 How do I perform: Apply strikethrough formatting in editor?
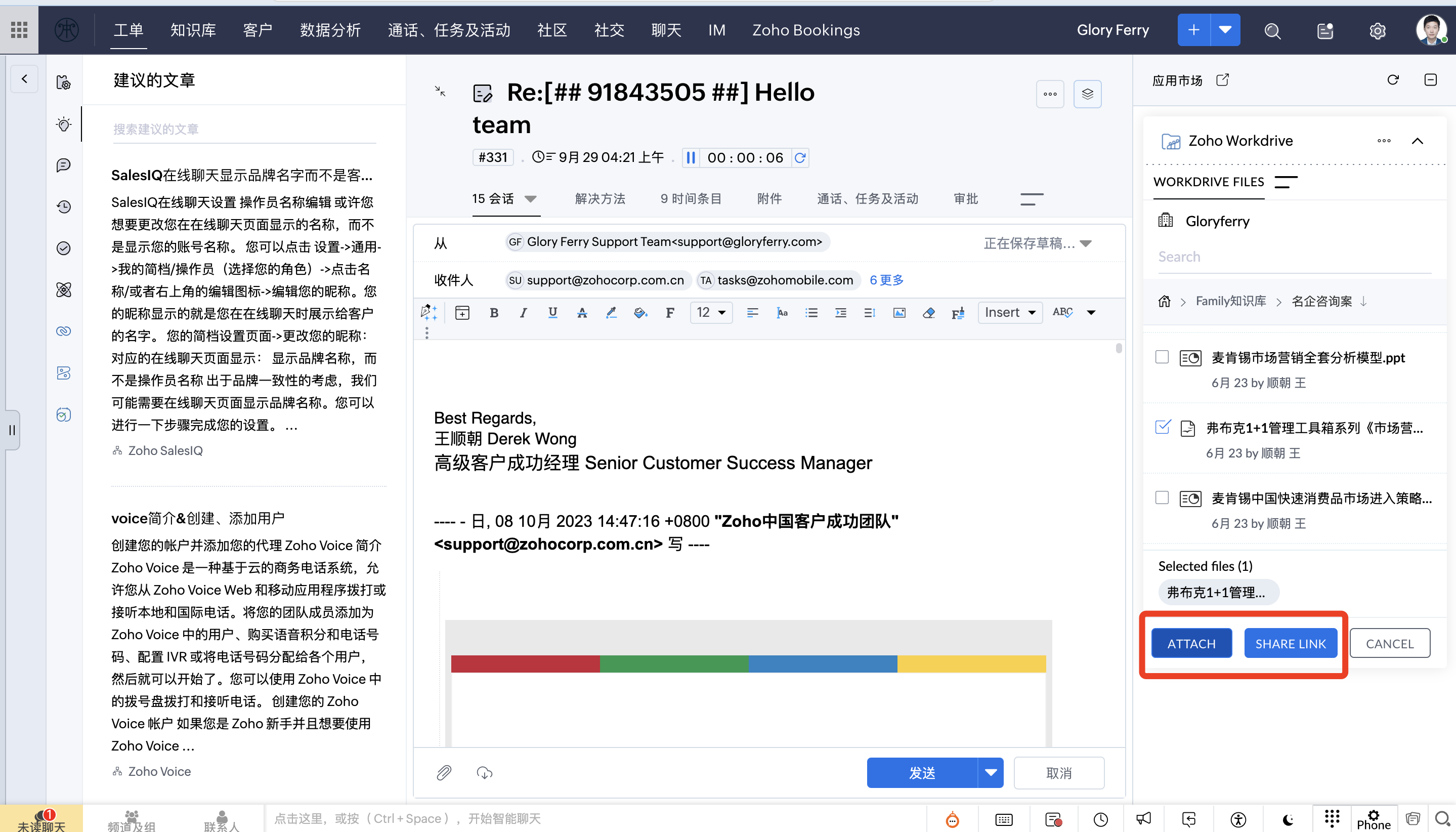point(582,313)
